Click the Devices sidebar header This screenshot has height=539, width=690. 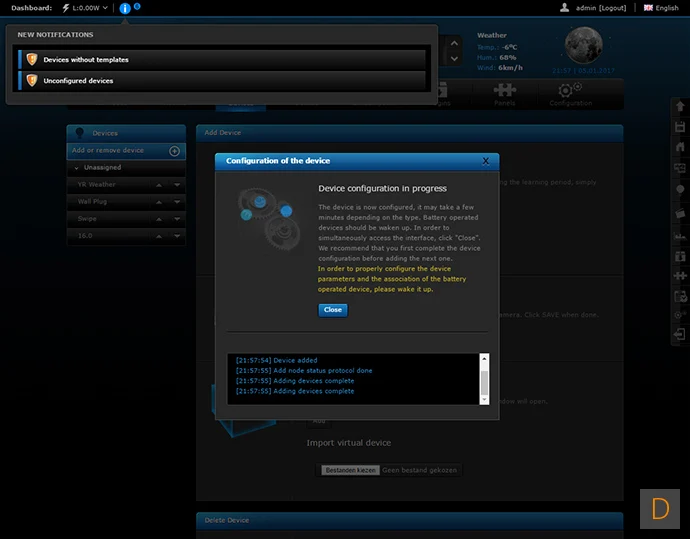[x=126, y=133]
